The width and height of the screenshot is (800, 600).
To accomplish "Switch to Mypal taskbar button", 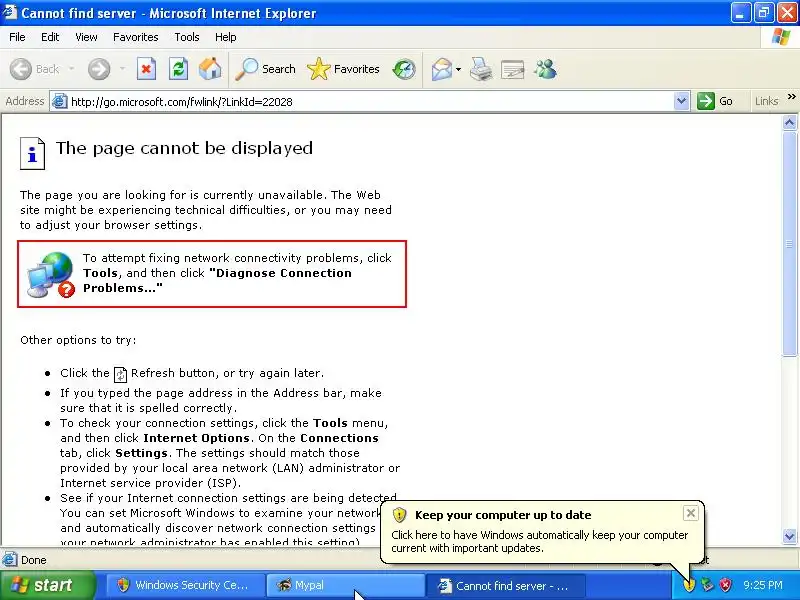I will click(x=345, y=585).
